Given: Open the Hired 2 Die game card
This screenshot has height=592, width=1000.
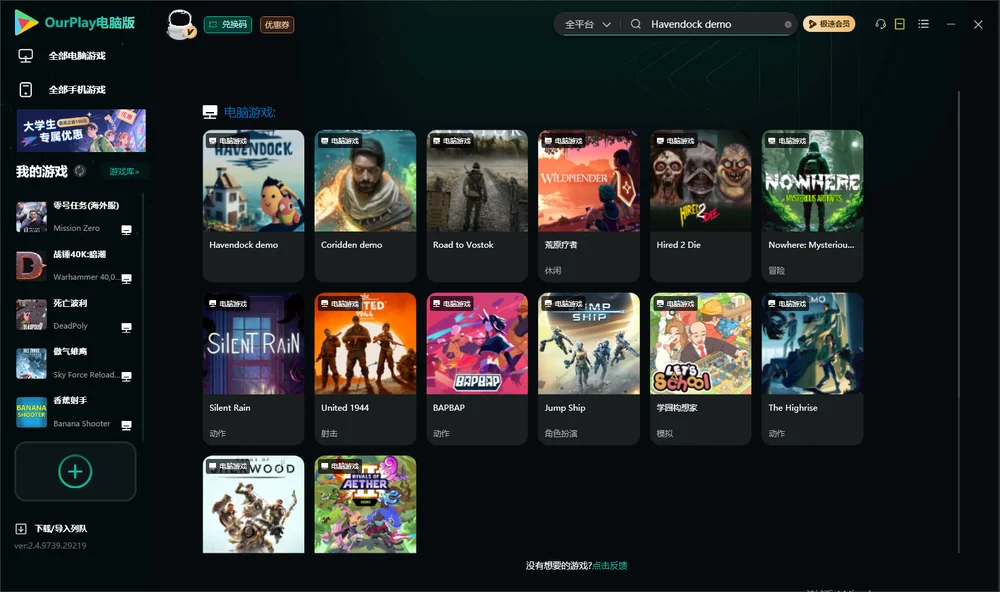Looking at the screenshot, I should (701, 205).
